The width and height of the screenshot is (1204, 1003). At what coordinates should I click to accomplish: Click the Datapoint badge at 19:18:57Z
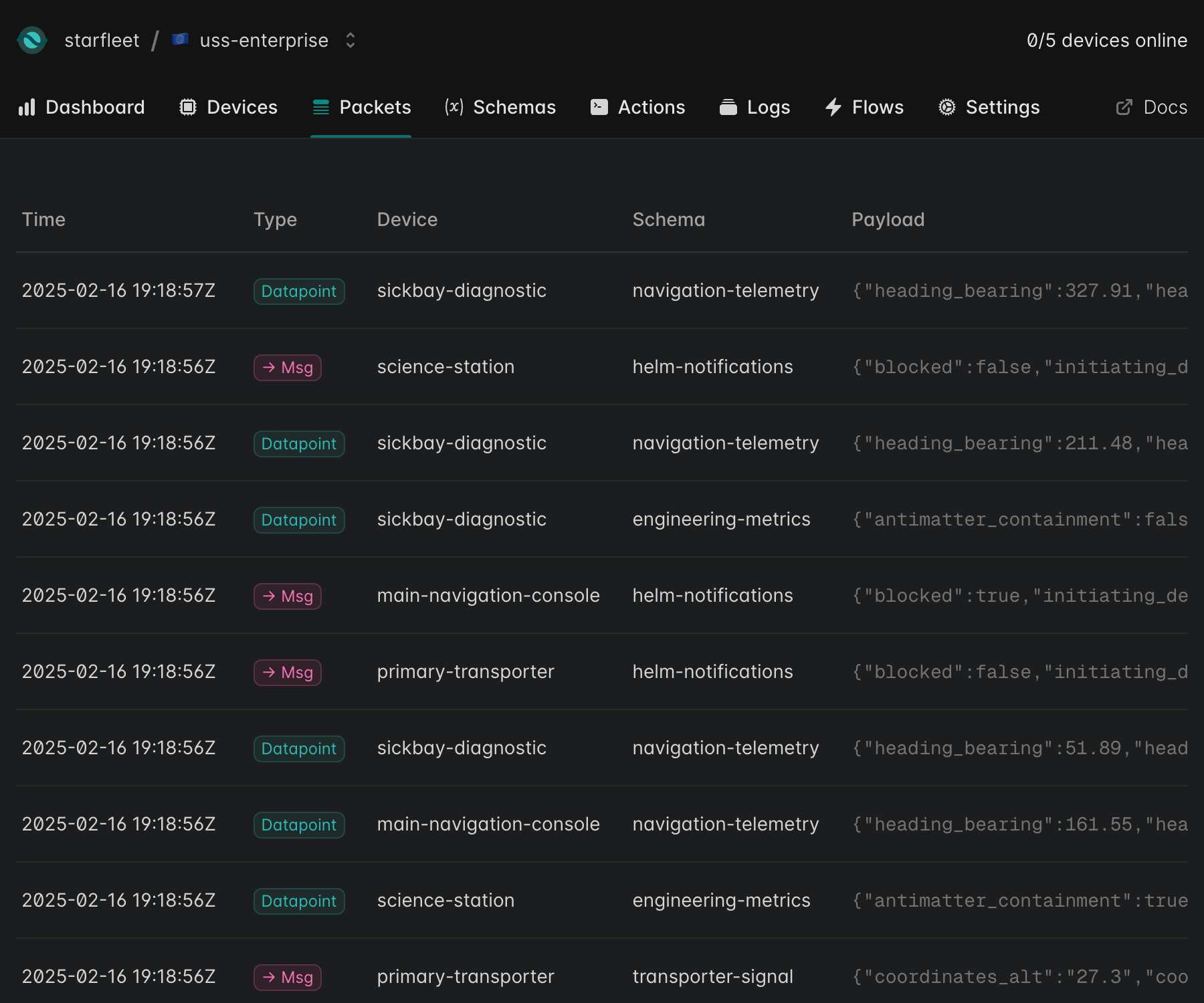pyautogui.click(x=299, y=292)
